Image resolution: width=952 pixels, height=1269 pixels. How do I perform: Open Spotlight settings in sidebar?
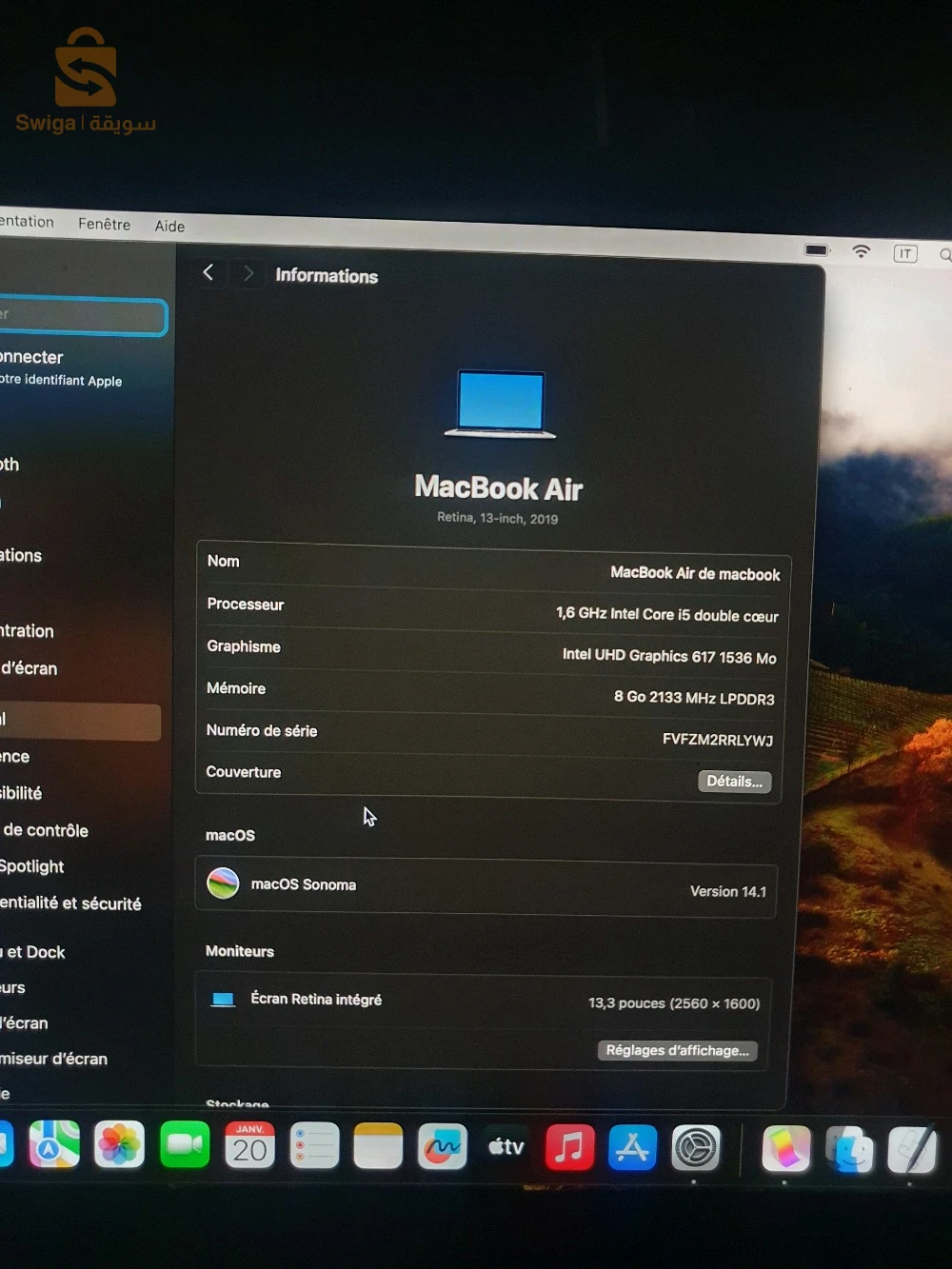click(x=32, y=866)
